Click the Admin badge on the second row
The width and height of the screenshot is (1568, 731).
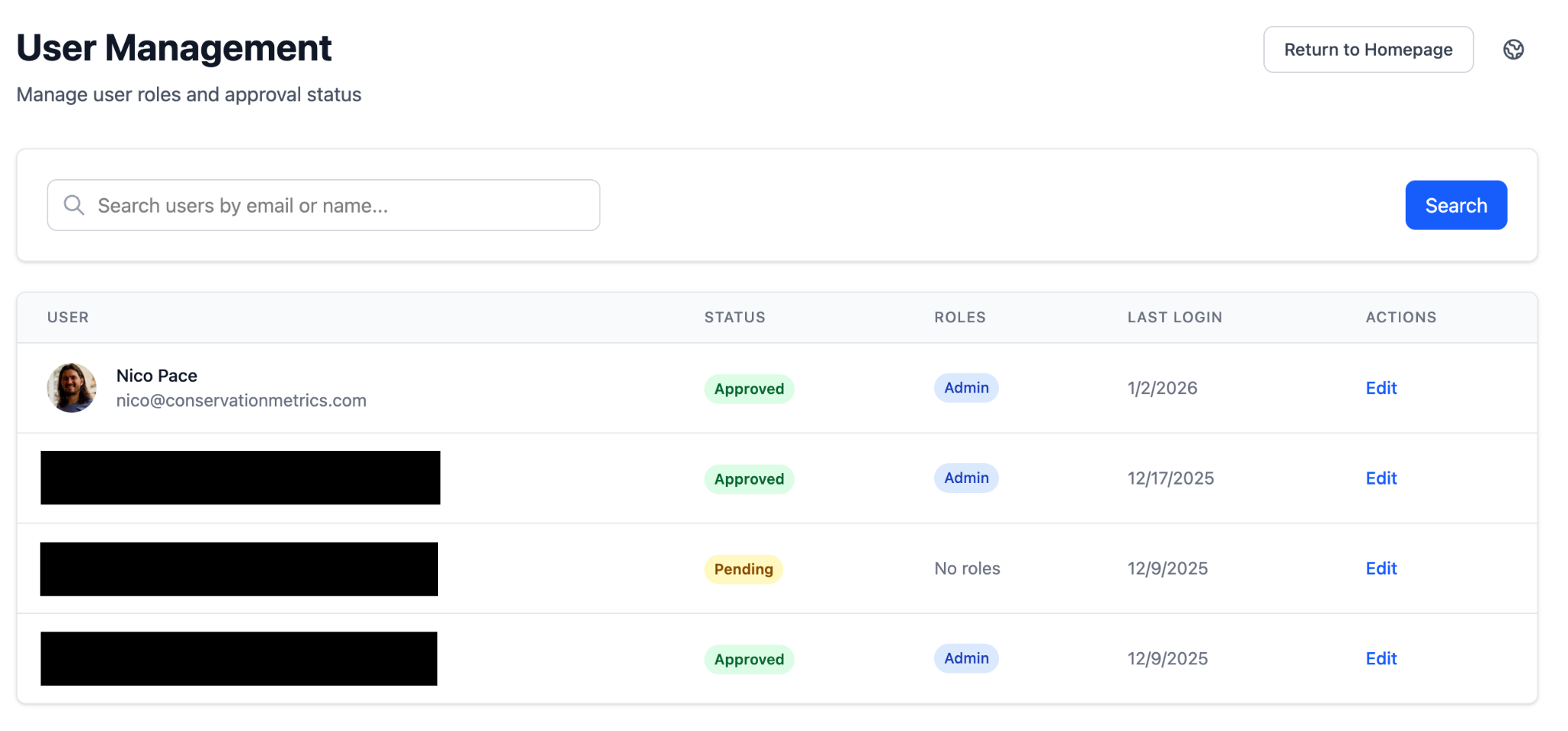(x=965, y=478)
